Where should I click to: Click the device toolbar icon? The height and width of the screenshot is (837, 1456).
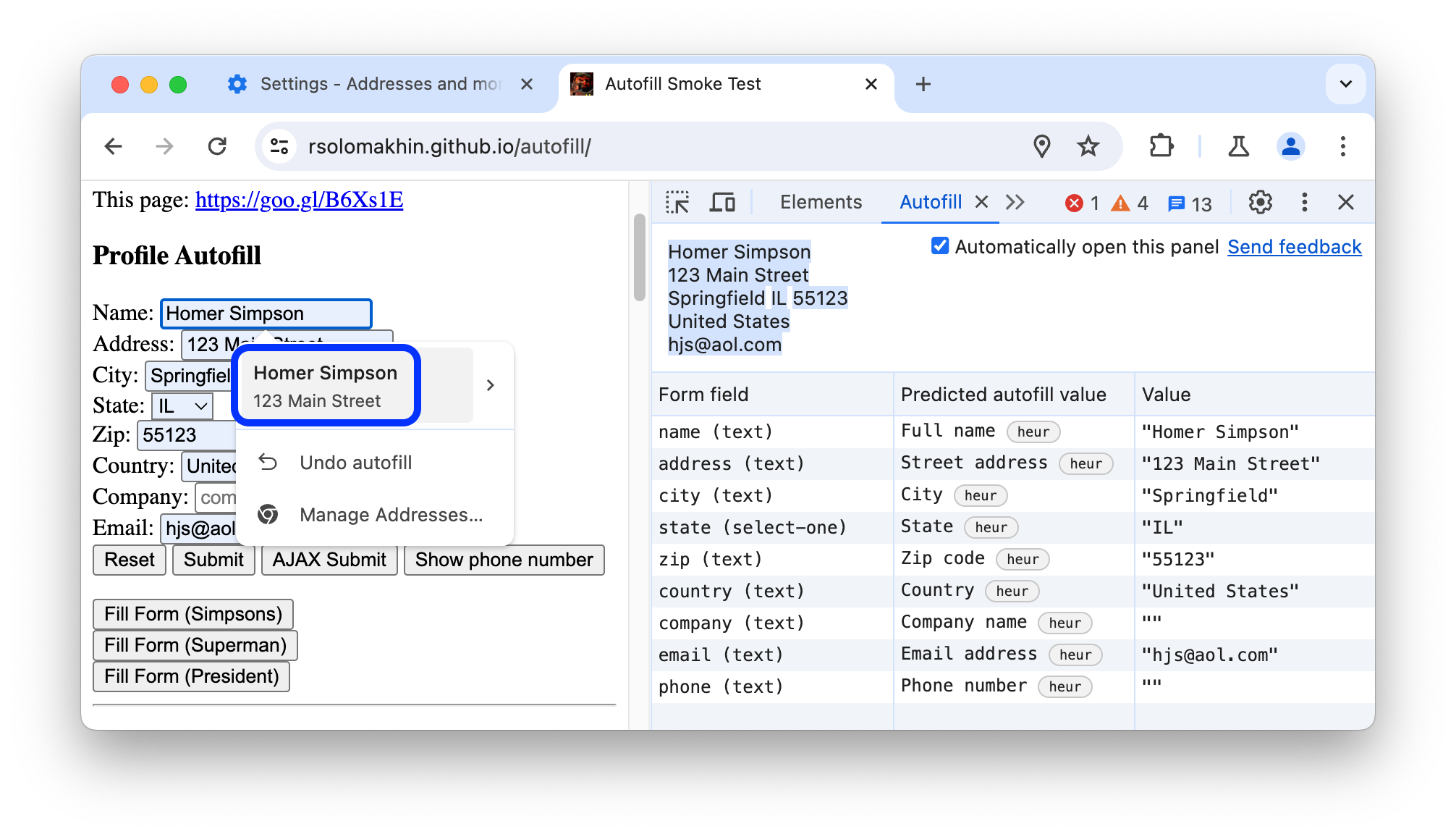coord(722,200)
